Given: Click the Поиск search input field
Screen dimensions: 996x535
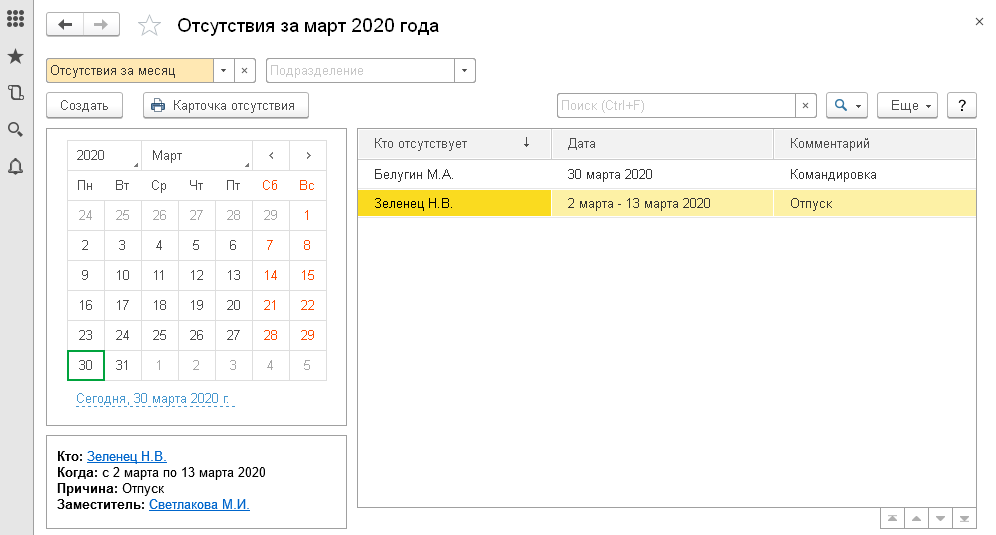Looking at the screenshot, I should [676, 105].
